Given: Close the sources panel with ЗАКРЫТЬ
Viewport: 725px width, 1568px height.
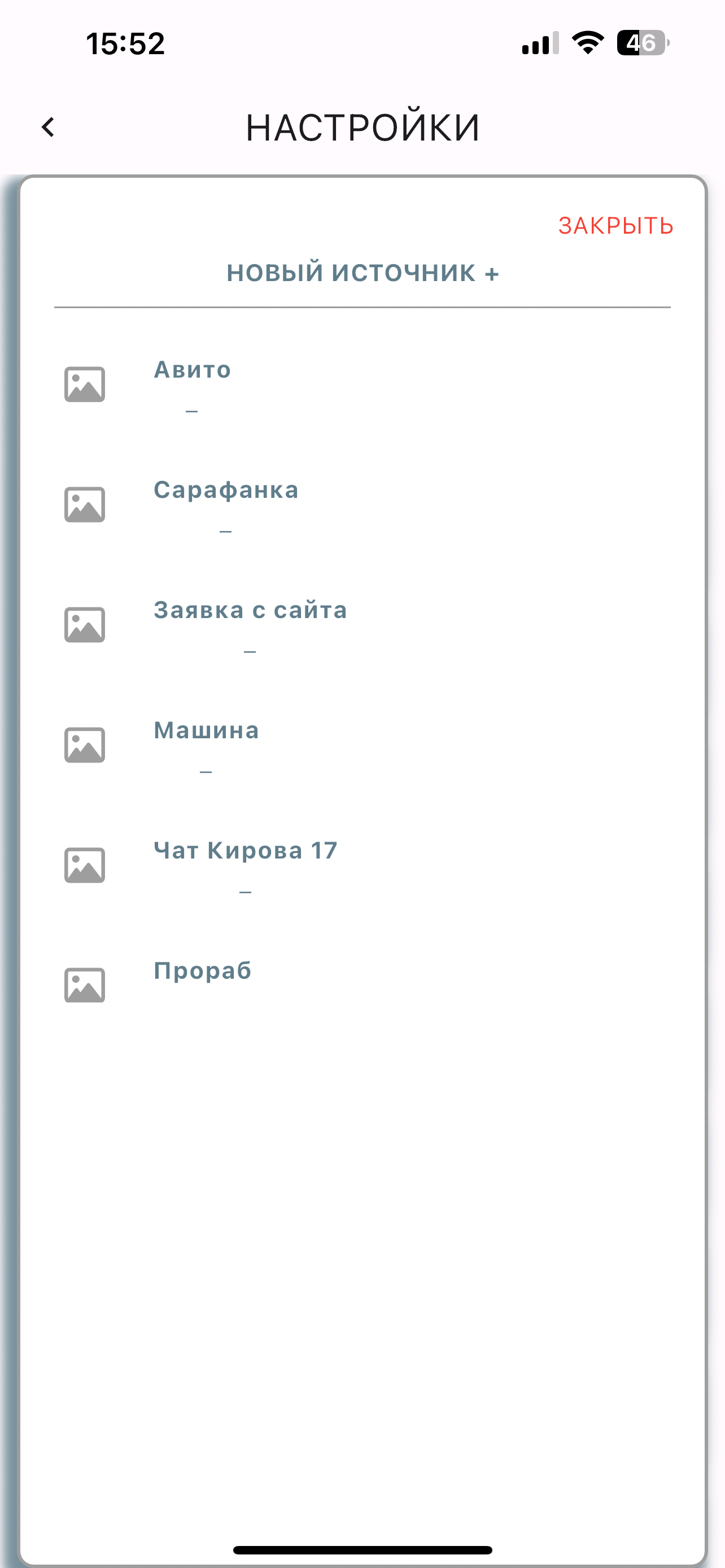Looking at the screenshot, I should (615, 226).
